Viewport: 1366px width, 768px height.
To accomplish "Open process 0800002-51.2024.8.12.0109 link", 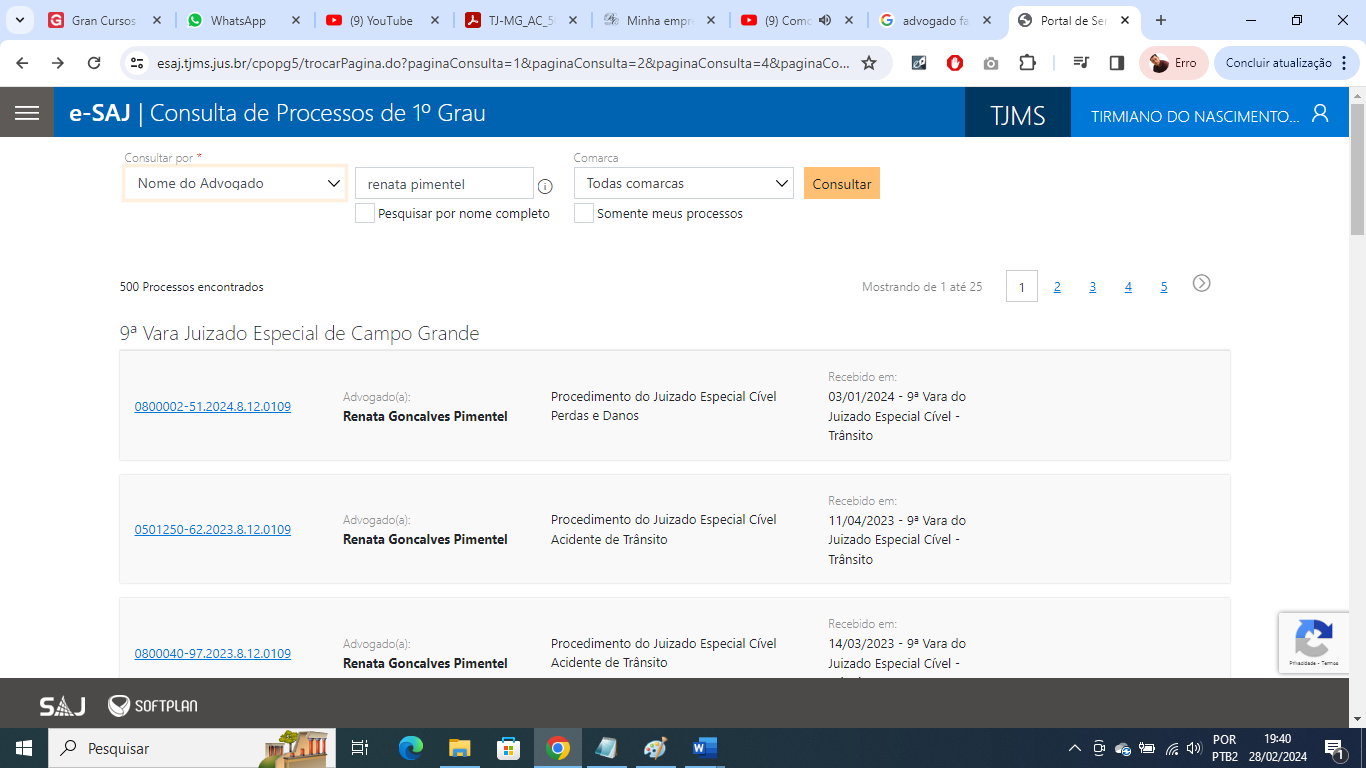I will 213,407.
